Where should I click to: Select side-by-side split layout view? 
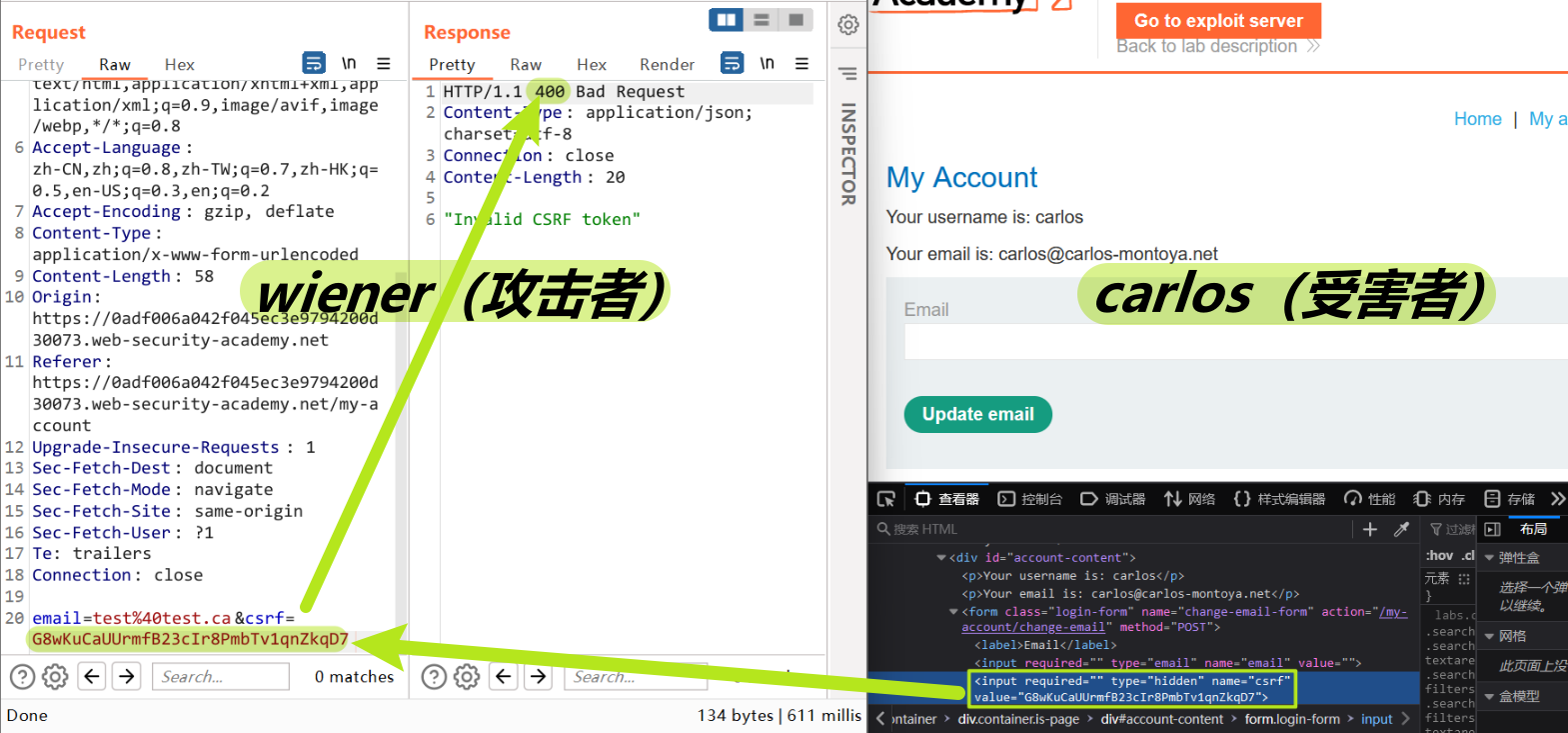727,20
